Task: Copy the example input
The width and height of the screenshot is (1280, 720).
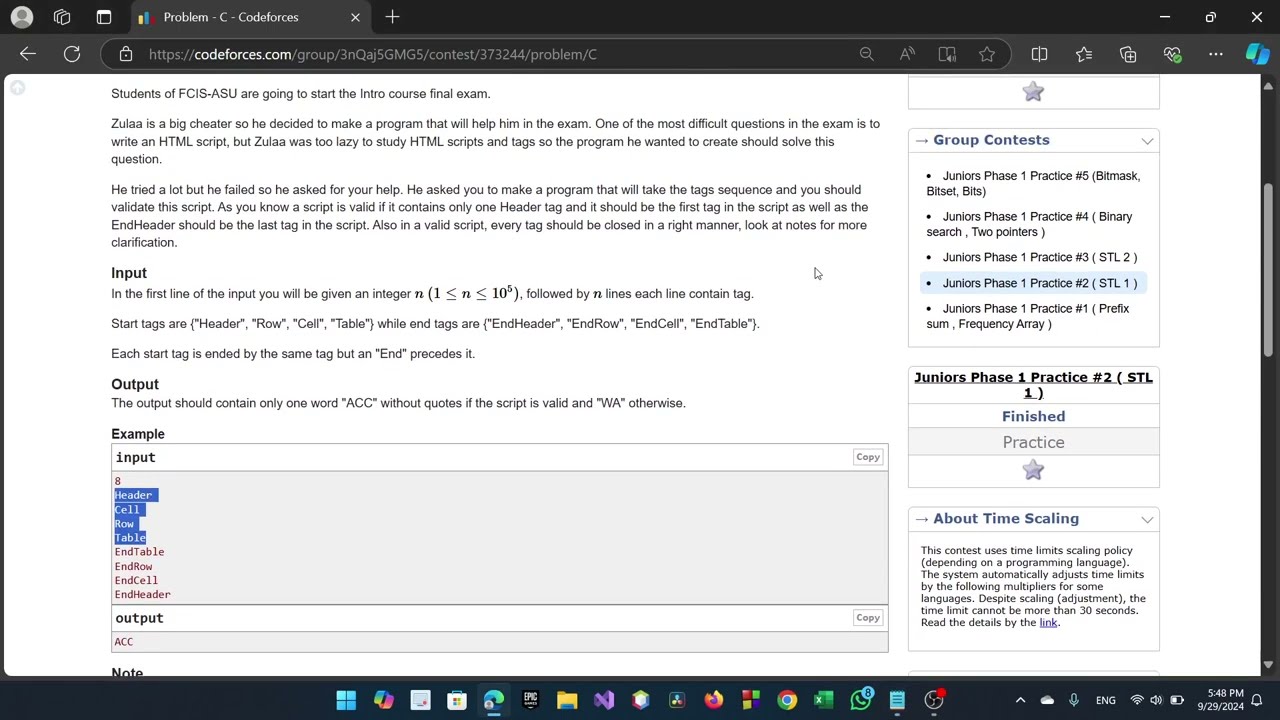Action: (x=867, y=457)
